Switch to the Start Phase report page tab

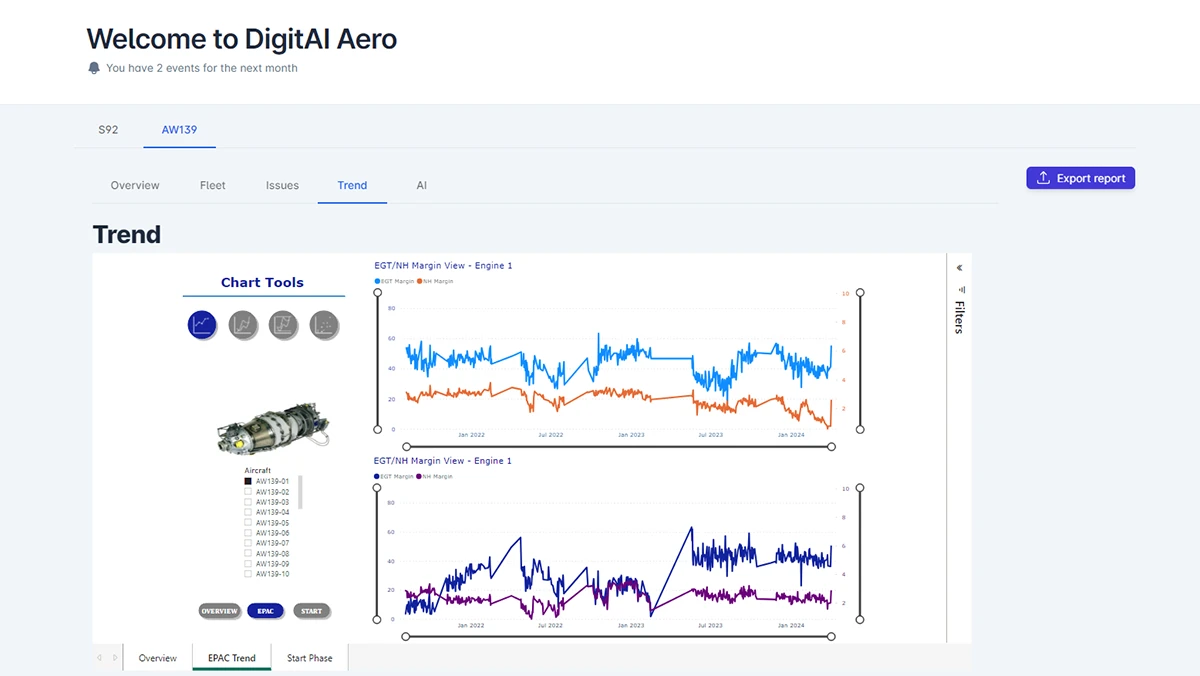tap(310, 658)
